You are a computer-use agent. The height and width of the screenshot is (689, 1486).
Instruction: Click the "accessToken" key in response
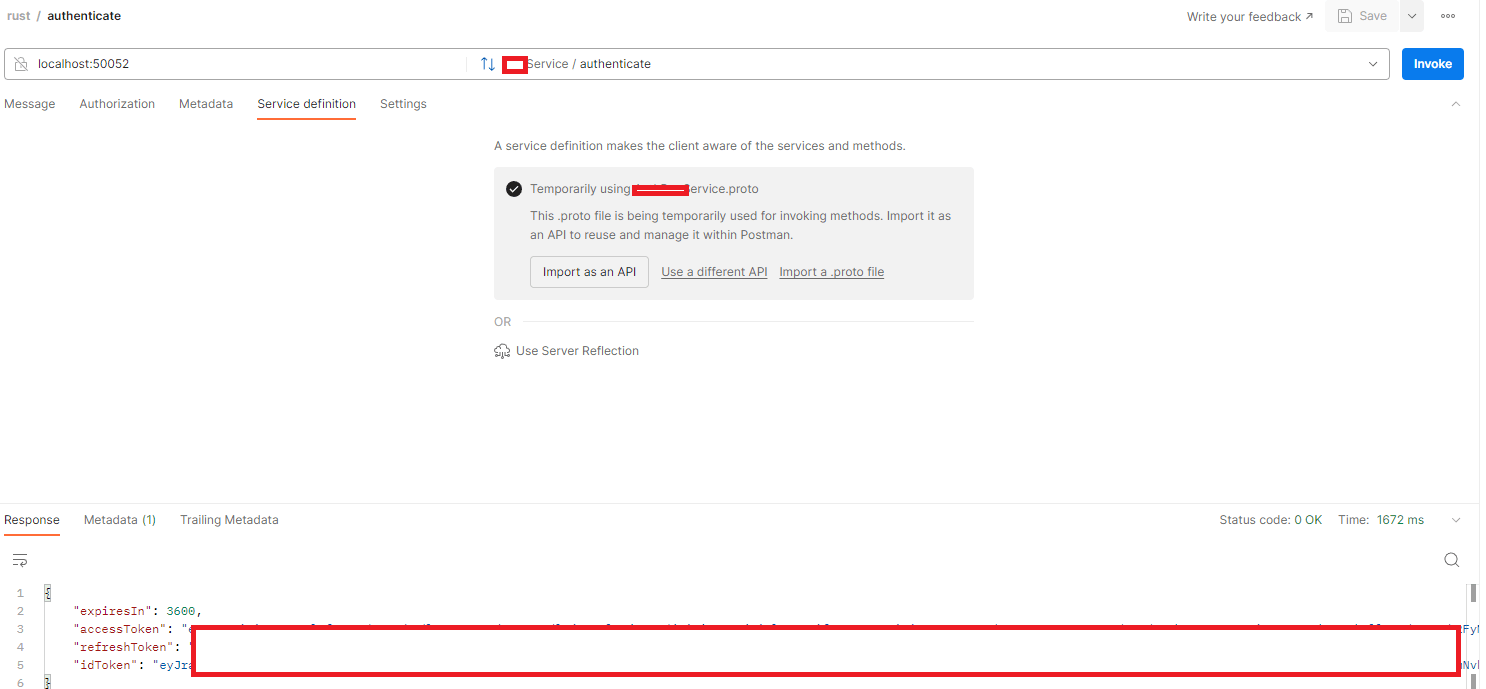pyautogui.click(x=120, y=629)
